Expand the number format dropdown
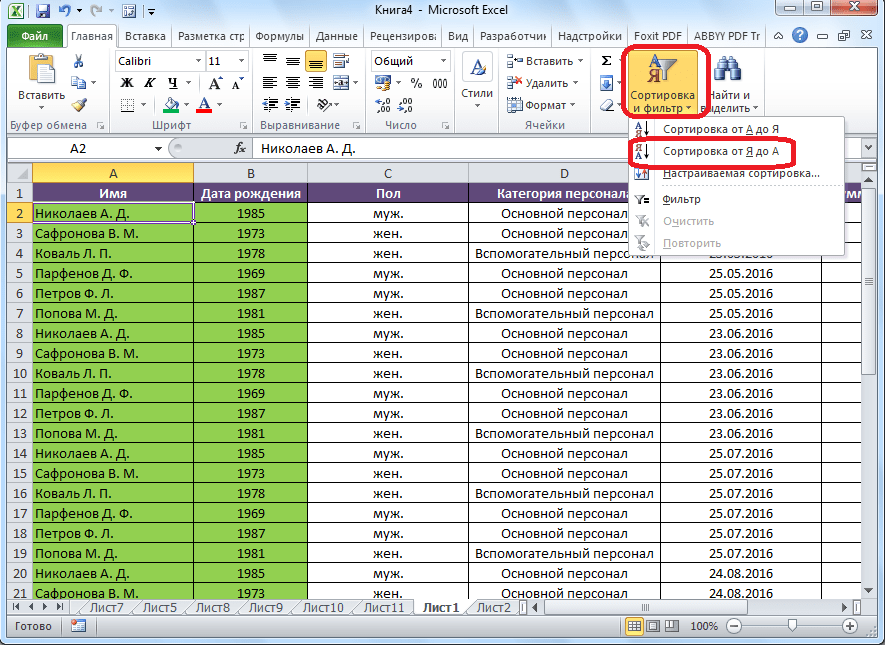Image resolution: width=885 pixels, height=645 pixels. pos(444,61)
